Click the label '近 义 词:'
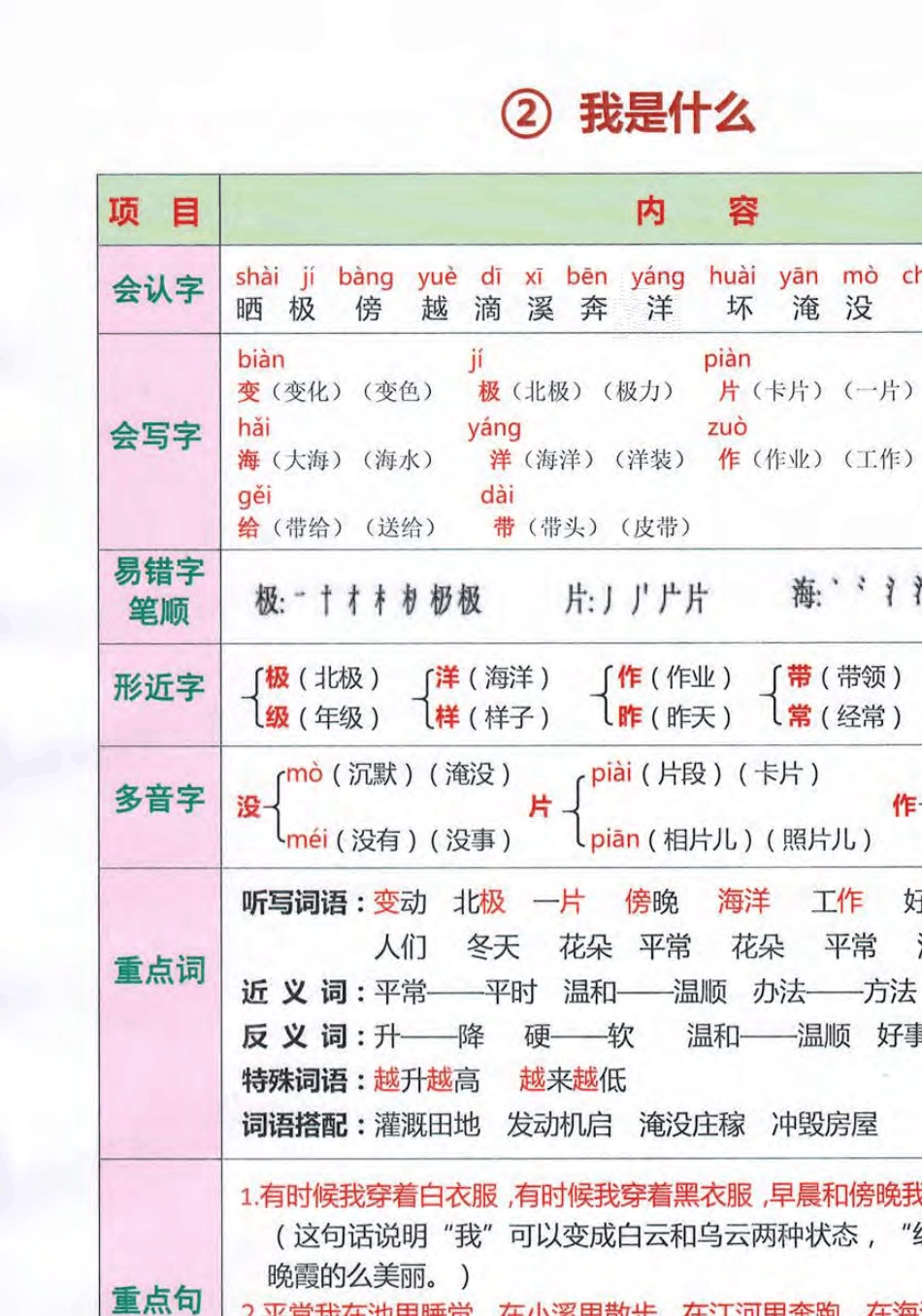Viewport: 922px width, 1316px height. (x=304, y=993)
